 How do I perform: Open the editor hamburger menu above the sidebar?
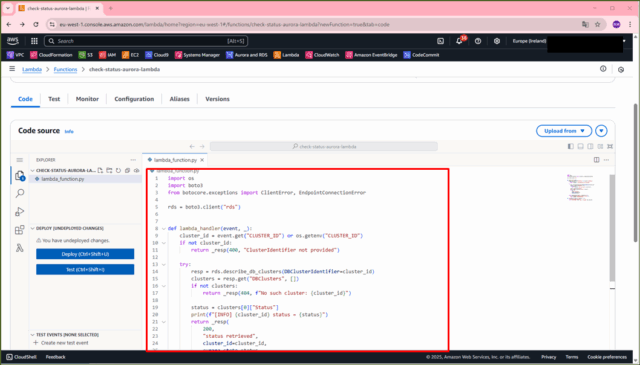click(x=20, y=160)
